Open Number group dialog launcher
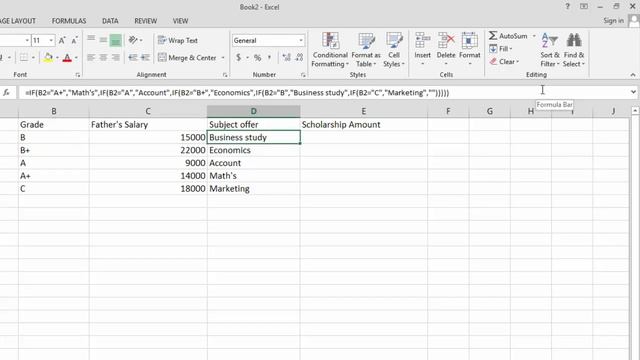Viewport: 640px width, 360px height. pos(303,75)
